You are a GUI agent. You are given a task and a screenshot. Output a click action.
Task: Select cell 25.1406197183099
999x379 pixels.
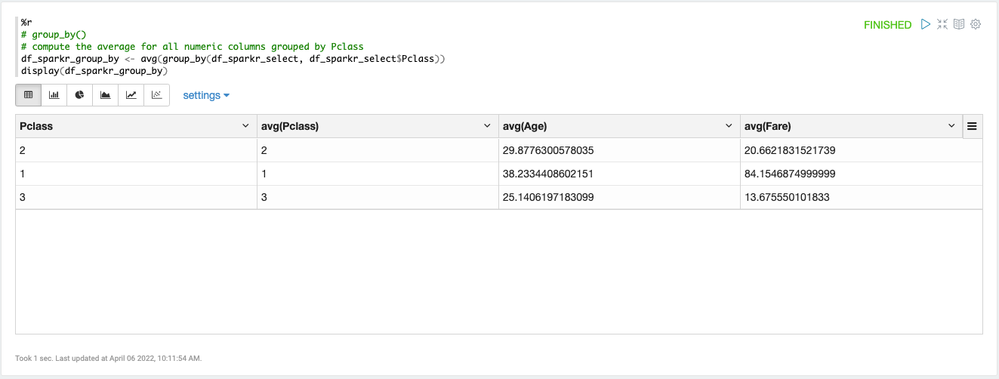point(619,197)
